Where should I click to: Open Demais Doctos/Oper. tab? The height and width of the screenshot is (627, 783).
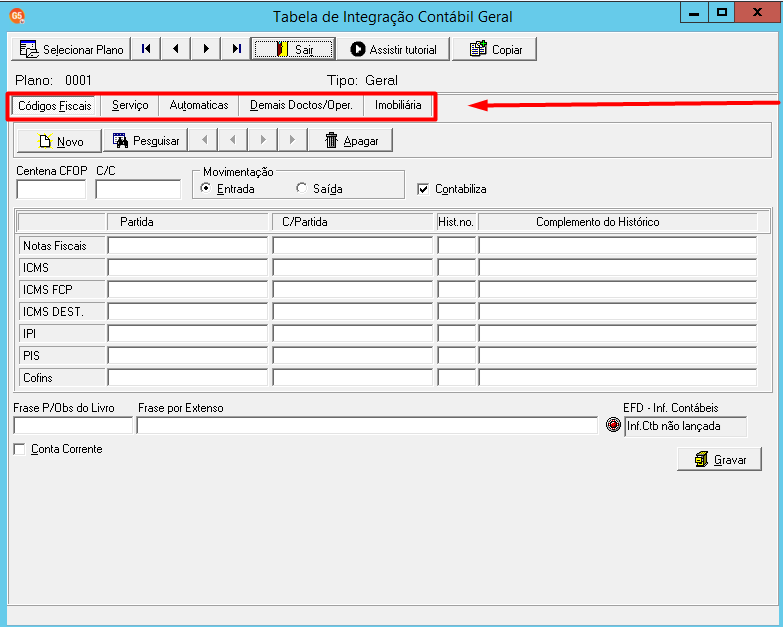[301, 105]
